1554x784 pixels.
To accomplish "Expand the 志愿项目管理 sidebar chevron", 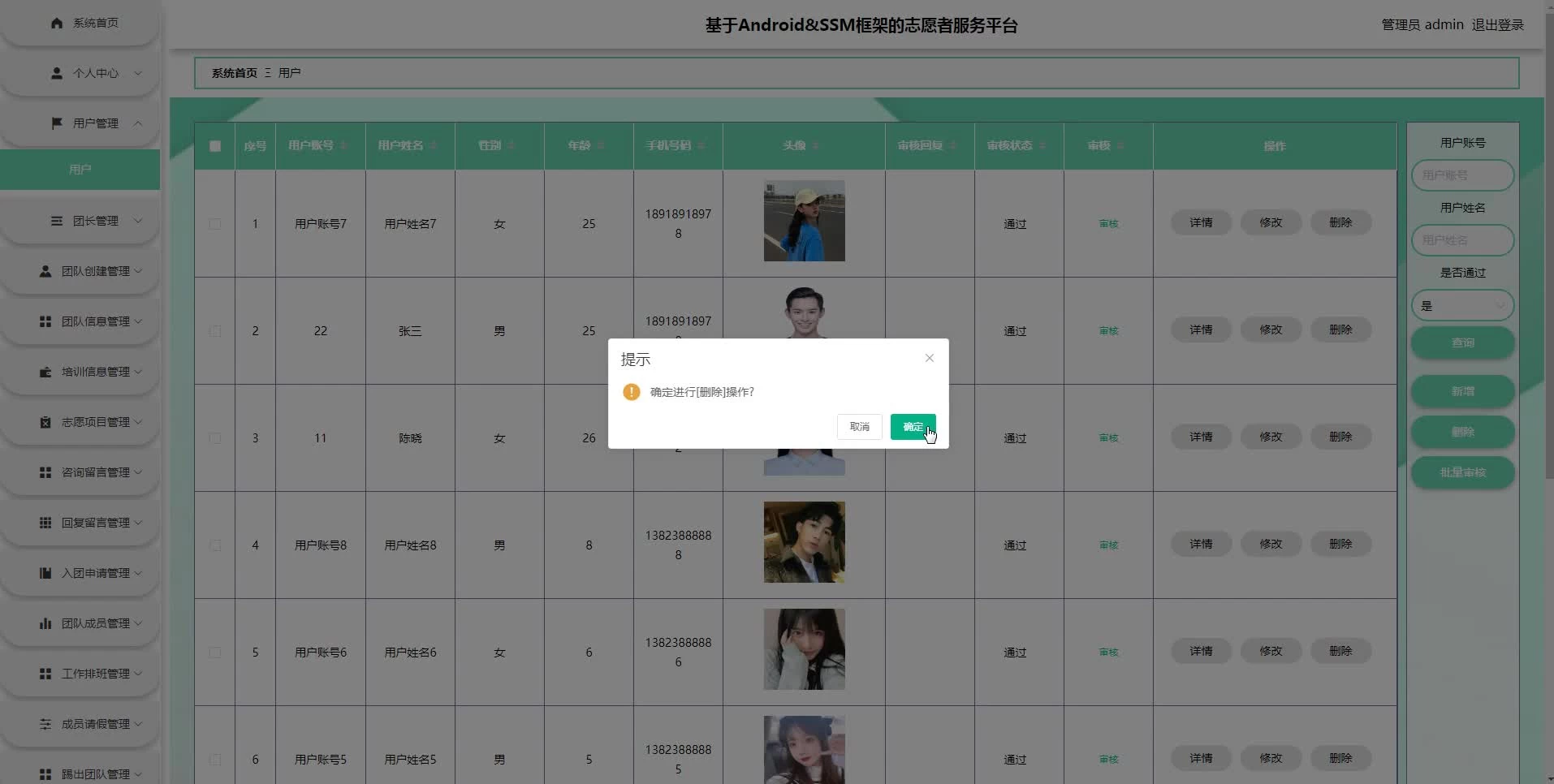I will pyautogui.click(x=138, y=422).
